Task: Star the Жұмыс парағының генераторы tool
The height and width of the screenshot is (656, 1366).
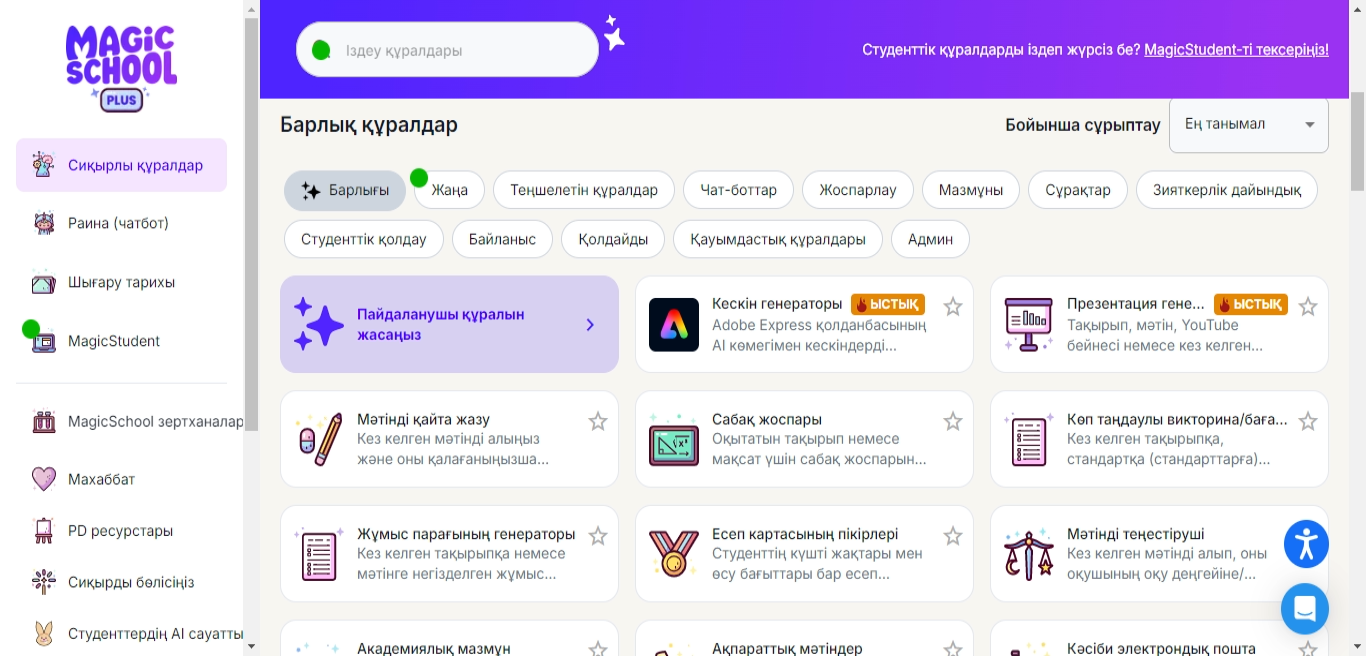Action: click(x=598, y=537)
